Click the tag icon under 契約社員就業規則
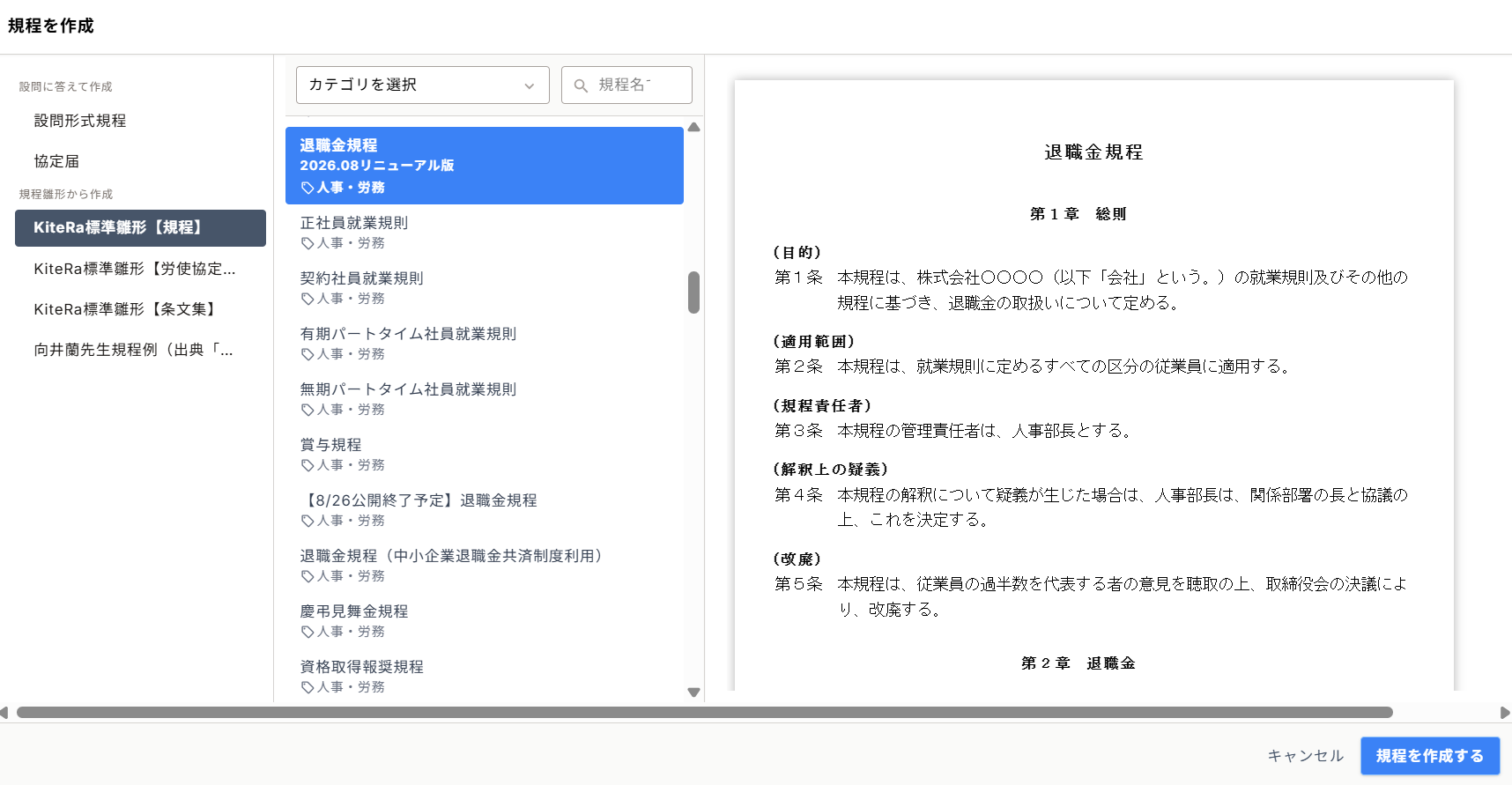1512x785 pixels. (x=308, y=300)
